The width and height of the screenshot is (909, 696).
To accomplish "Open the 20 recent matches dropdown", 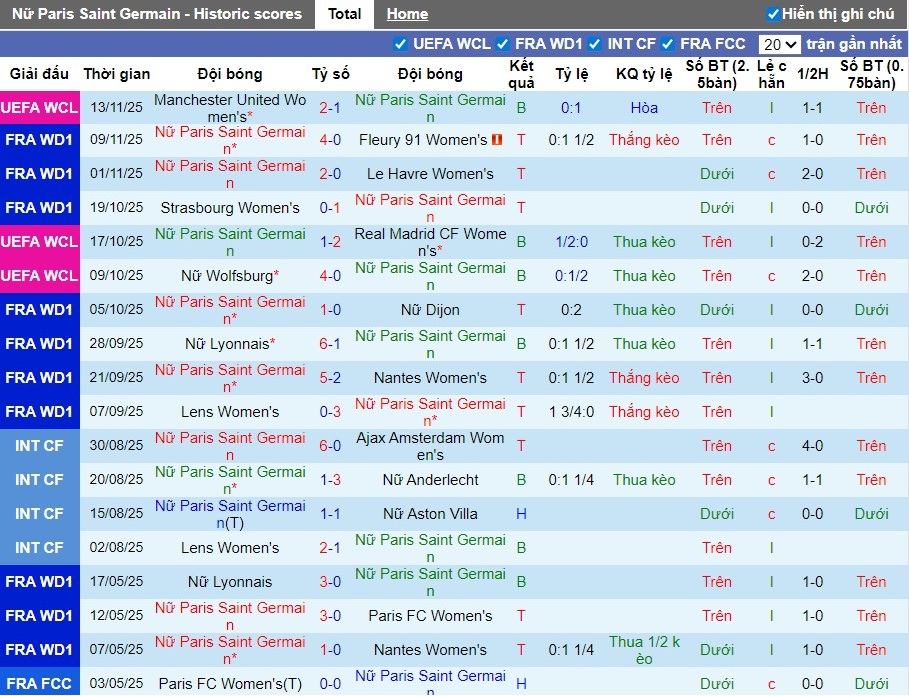I will (x=779, y=44).
